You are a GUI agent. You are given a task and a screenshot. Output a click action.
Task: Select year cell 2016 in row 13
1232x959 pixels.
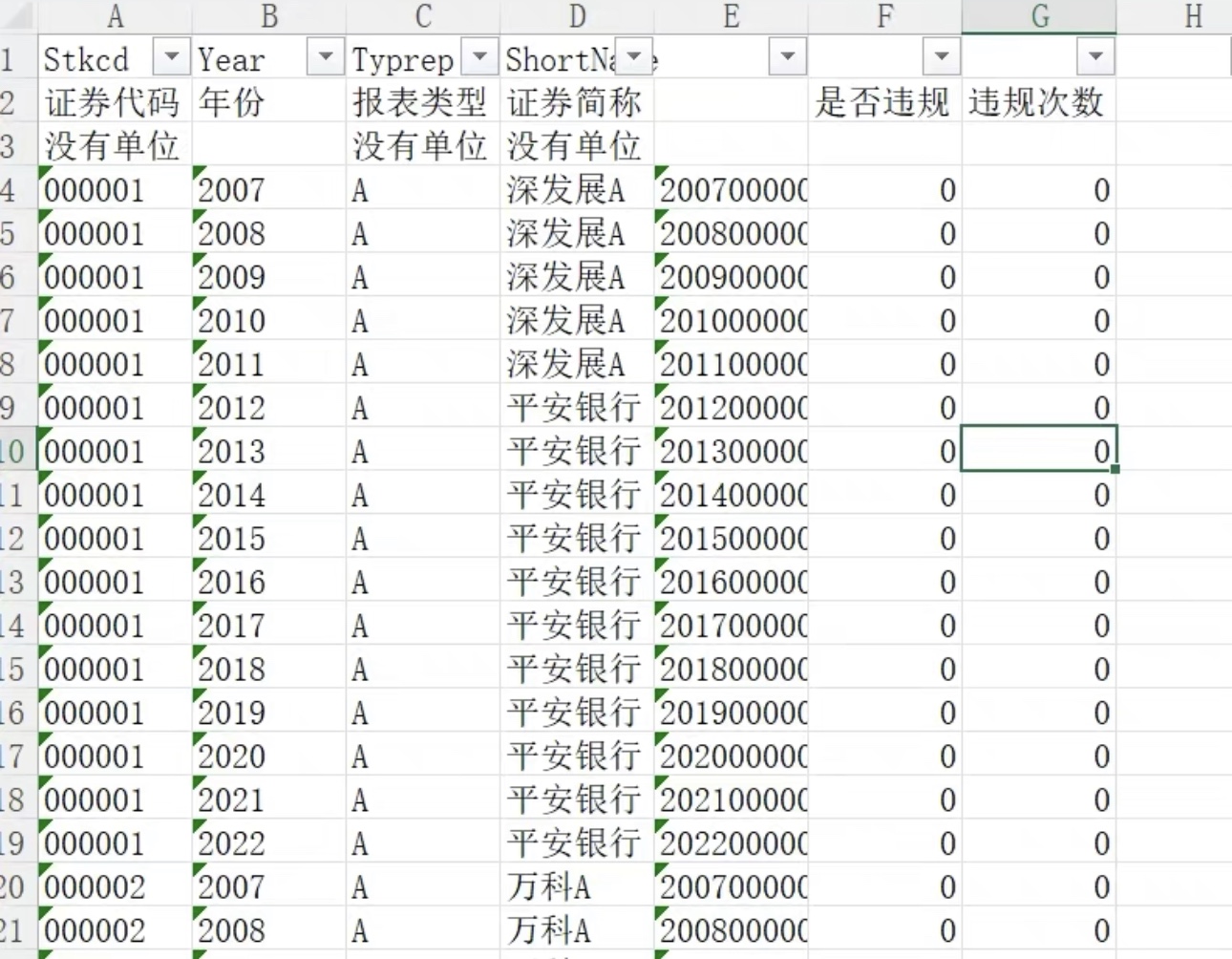(x=269, y=582)
